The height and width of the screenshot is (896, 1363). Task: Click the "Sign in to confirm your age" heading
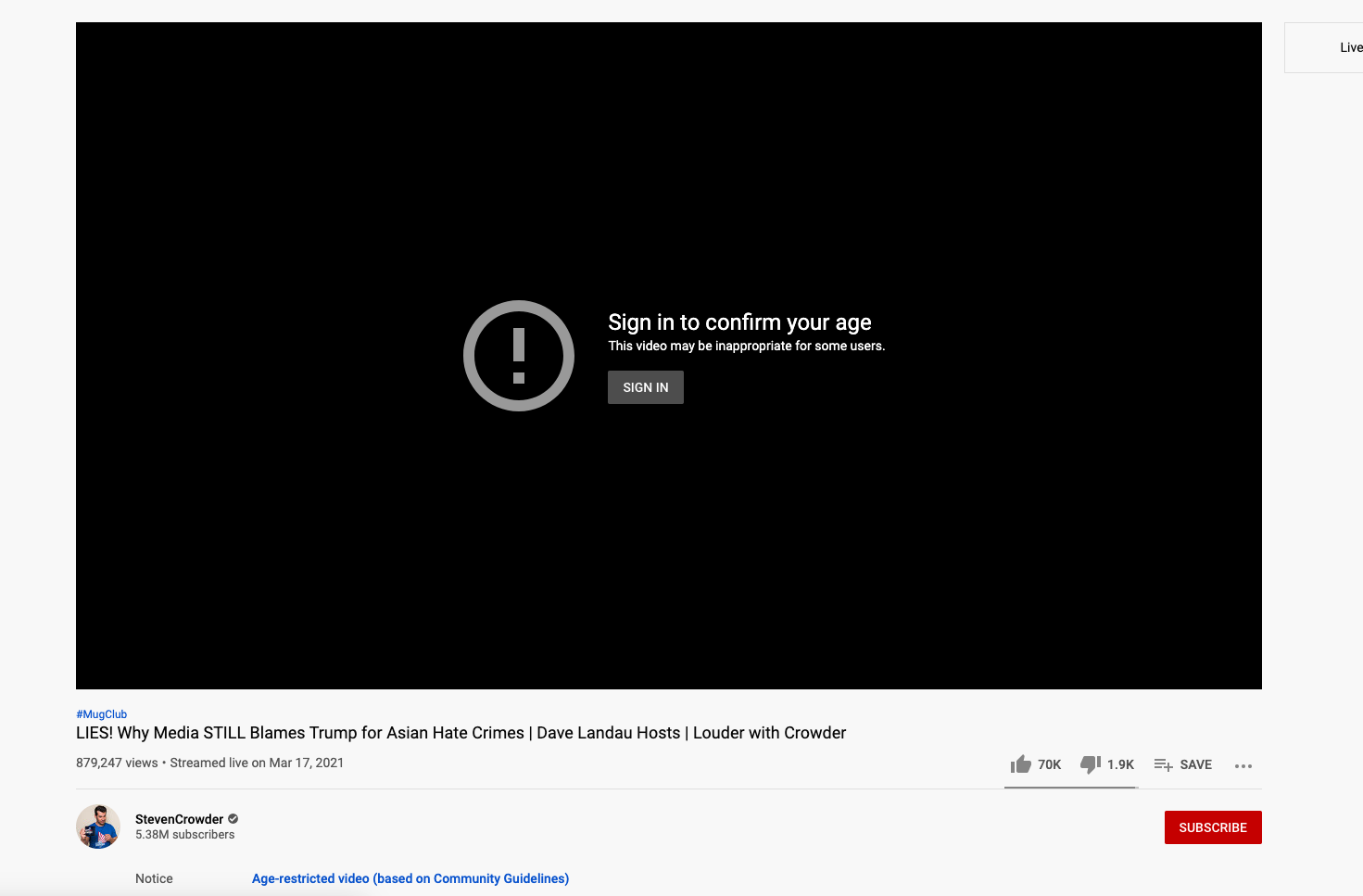tap(739, 322)
